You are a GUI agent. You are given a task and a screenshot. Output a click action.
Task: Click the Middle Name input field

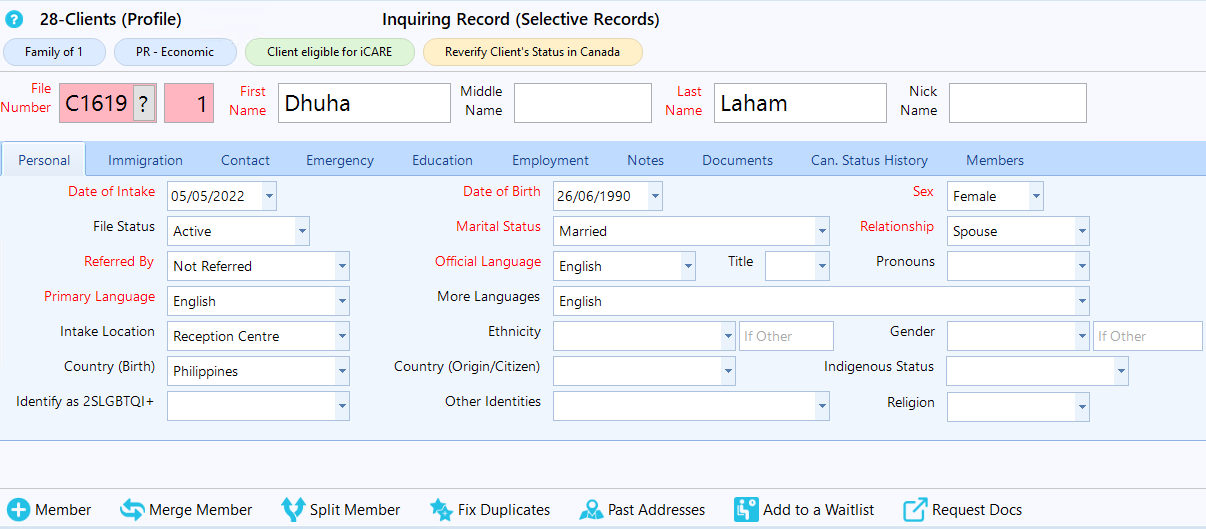pos(583,103)
